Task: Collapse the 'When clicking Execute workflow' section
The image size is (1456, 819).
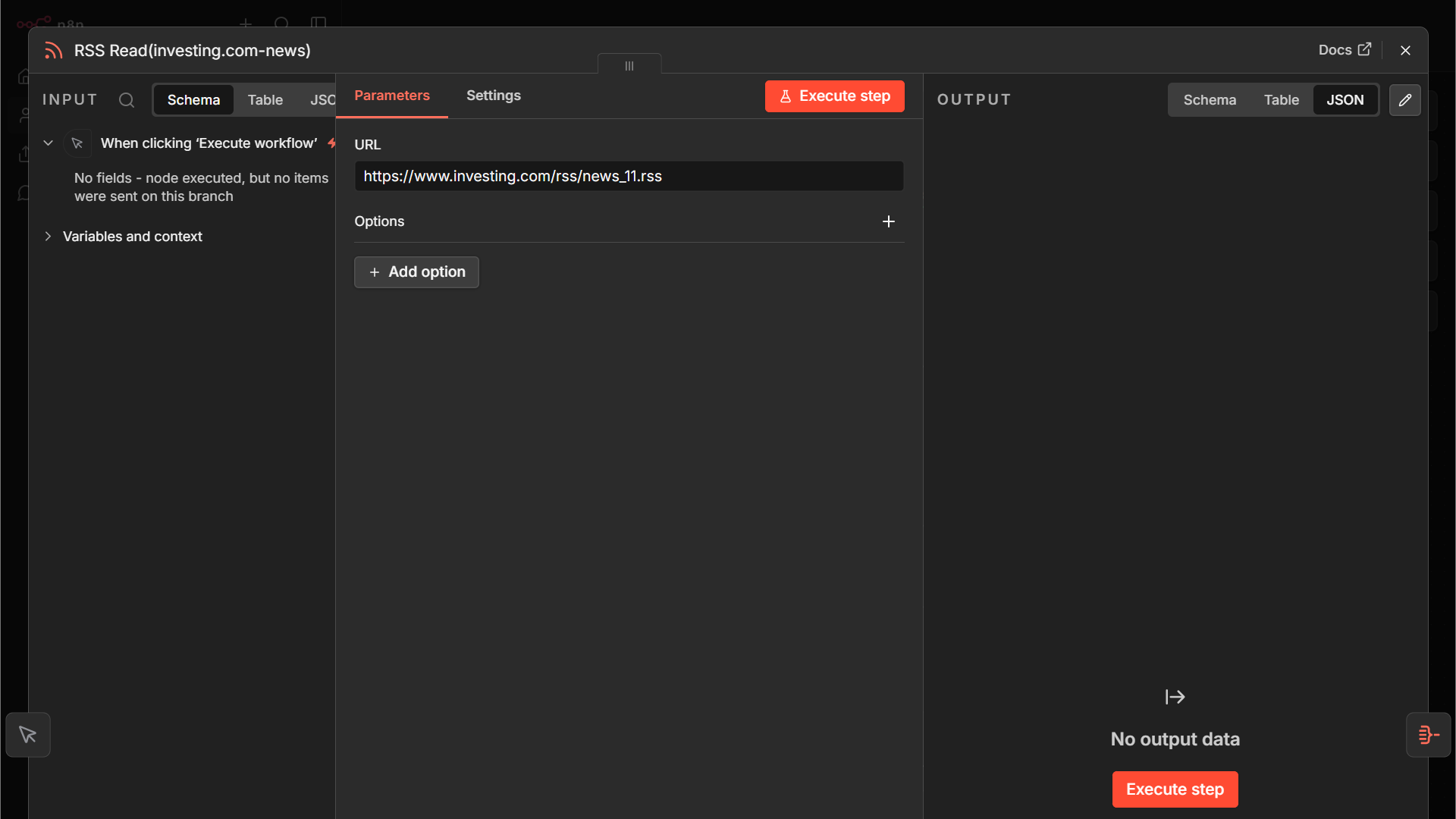Action: click(x=48, y=143)
